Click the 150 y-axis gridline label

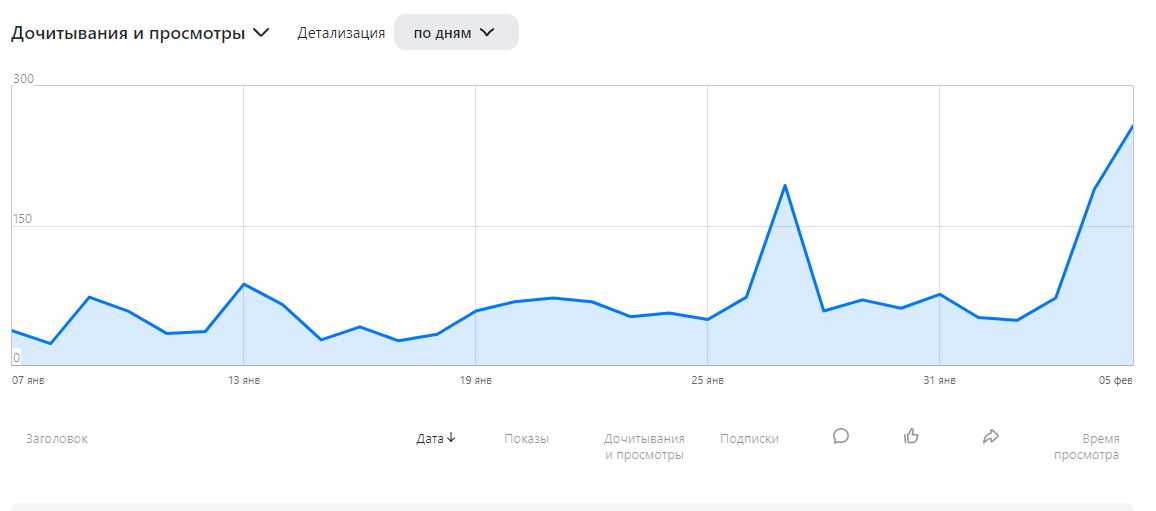23,219
